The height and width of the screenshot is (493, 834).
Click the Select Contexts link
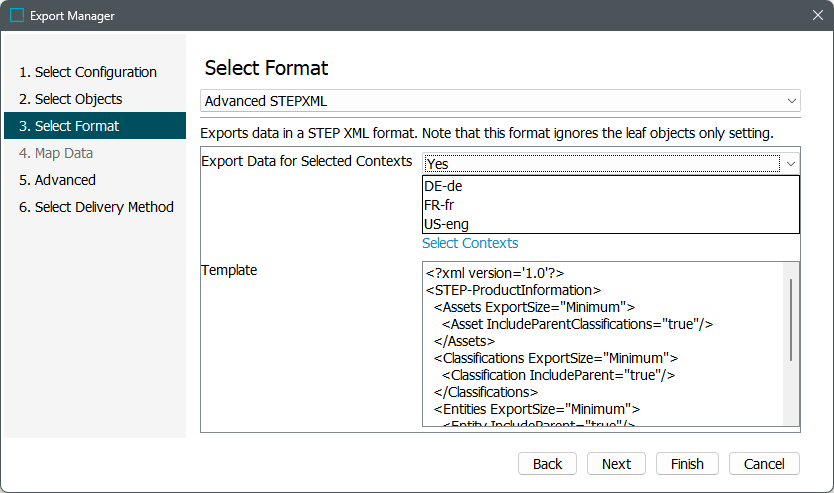click(470, 243)
